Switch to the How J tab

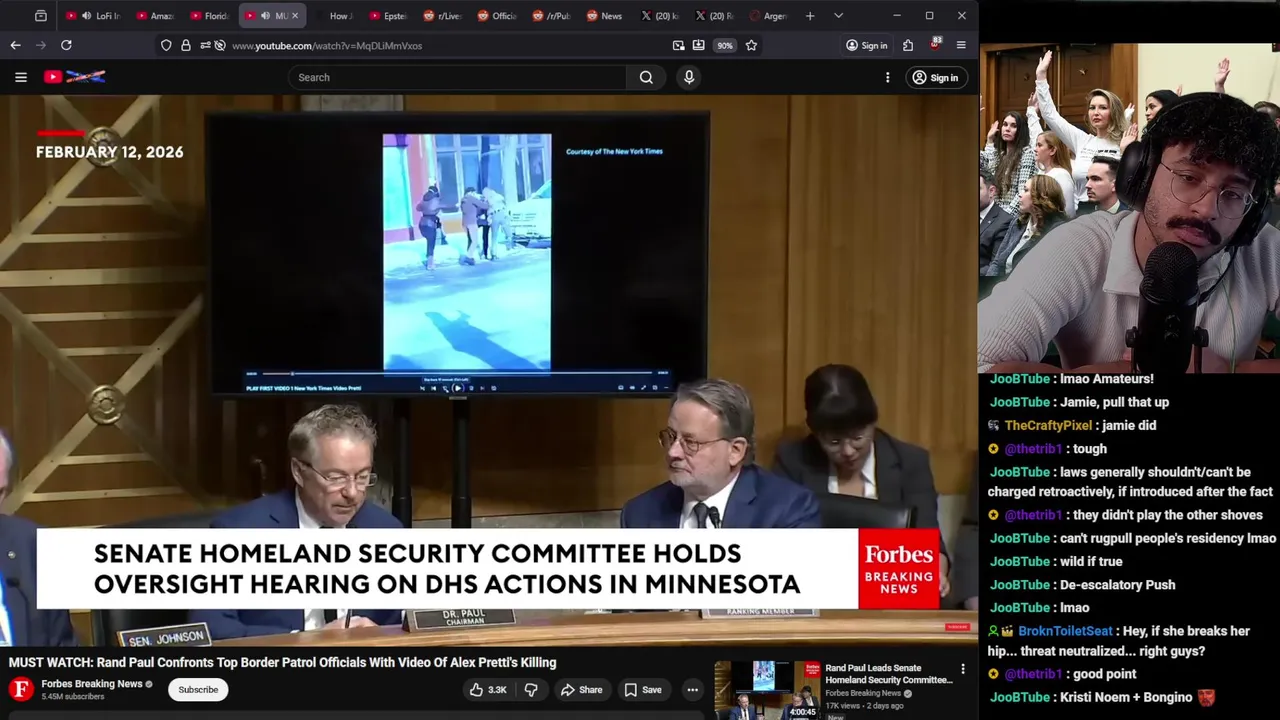point(334,16)
